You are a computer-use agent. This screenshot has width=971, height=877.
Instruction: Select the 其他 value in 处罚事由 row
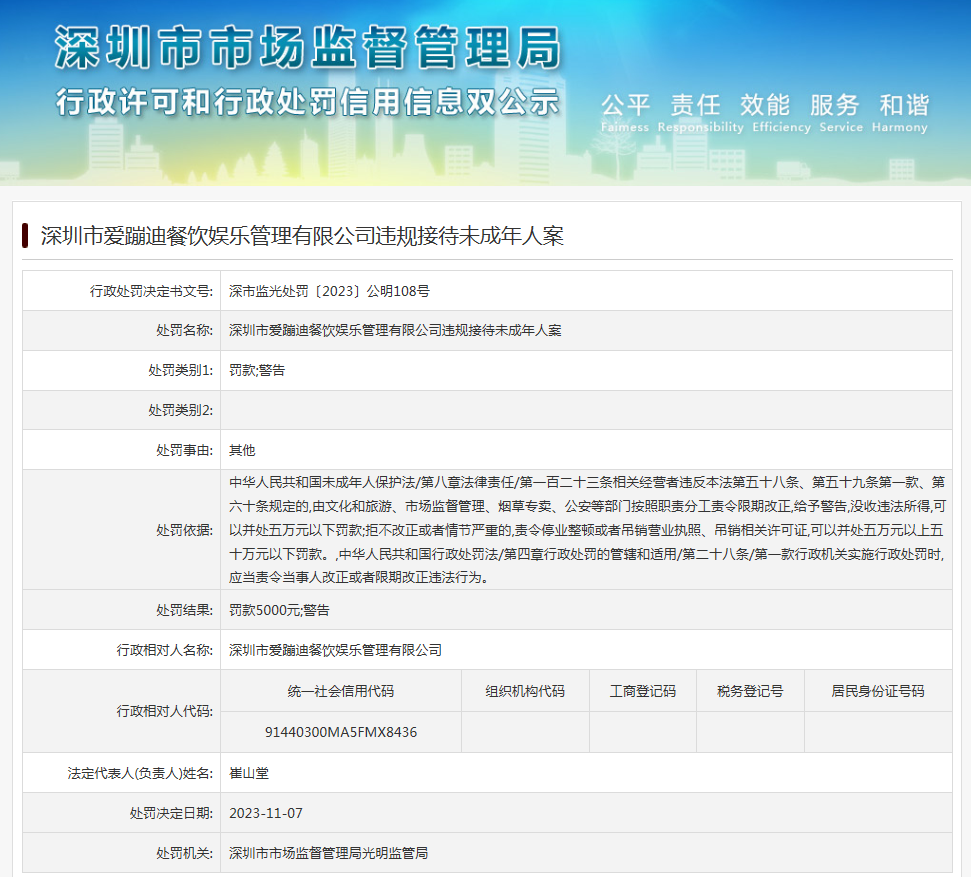[x=242, y=450]
